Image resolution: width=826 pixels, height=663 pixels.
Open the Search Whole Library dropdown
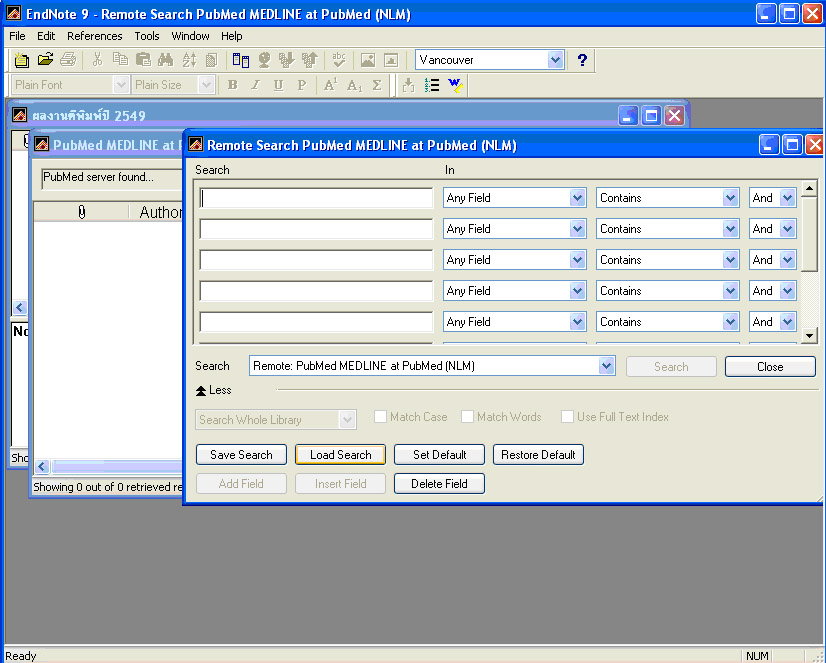coord(347,420)
